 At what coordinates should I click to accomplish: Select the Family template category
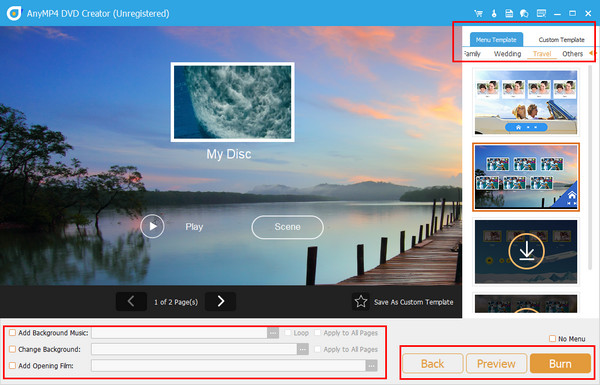click(x=472, y=54)
